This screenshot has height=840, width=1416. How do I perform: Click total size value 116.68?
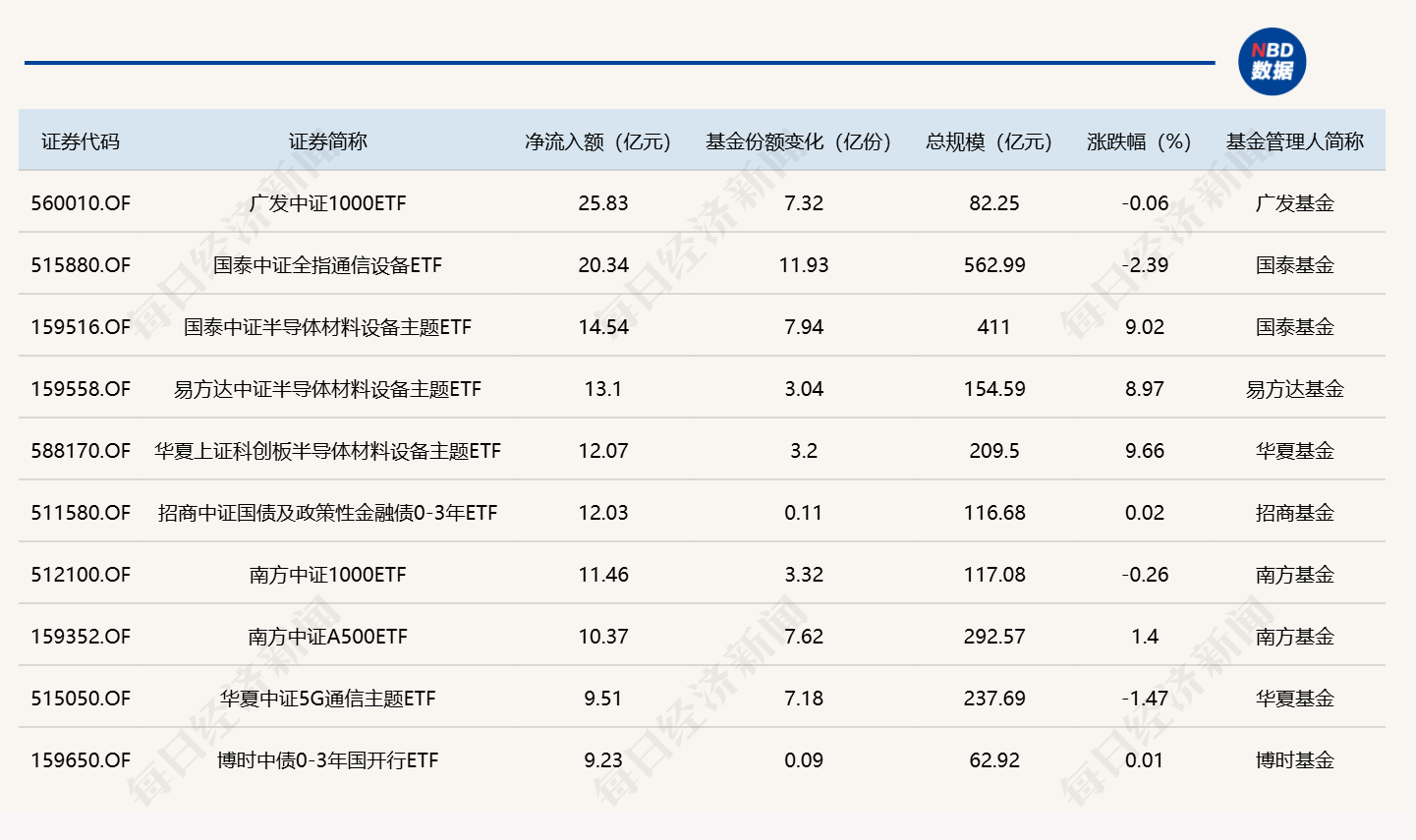pyautogui.click(x=994, y=513)
